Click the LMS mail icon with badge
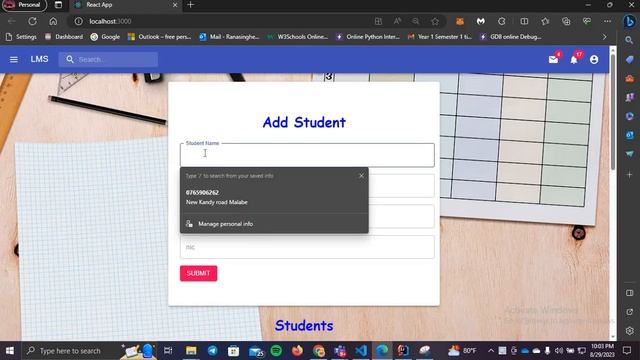Screen dimensions: 640x360 pos(554,59)
